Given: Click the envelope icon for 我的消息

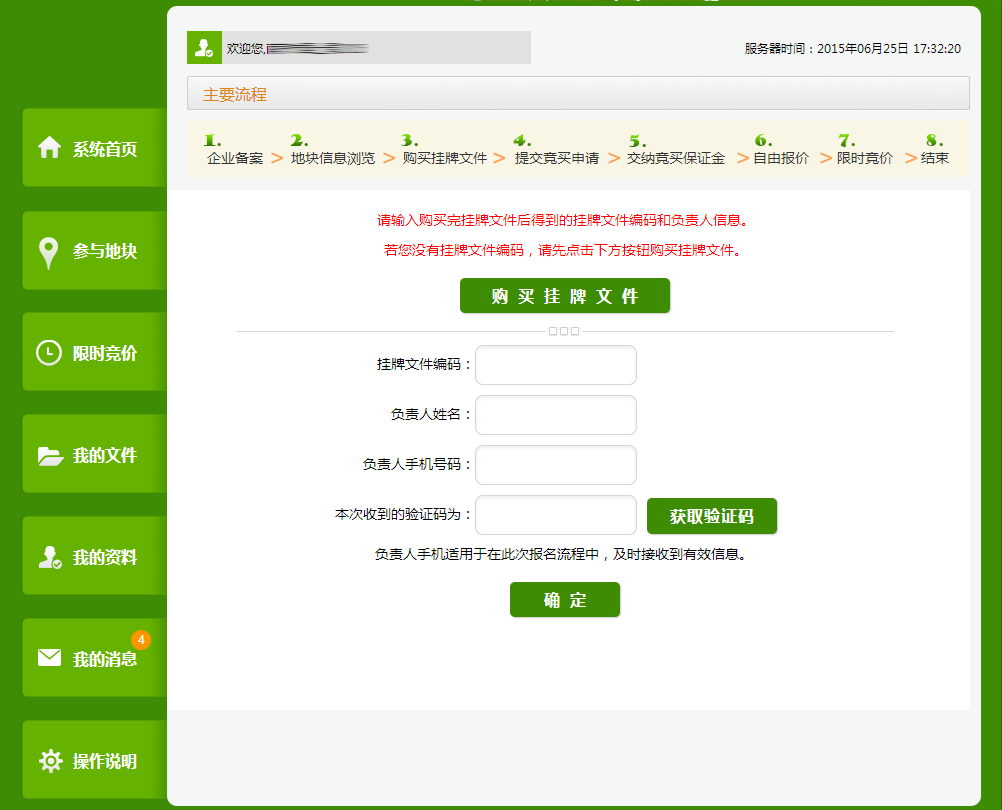Looking at the screenshot, I should pyautogui.click(x=49, y=658).
